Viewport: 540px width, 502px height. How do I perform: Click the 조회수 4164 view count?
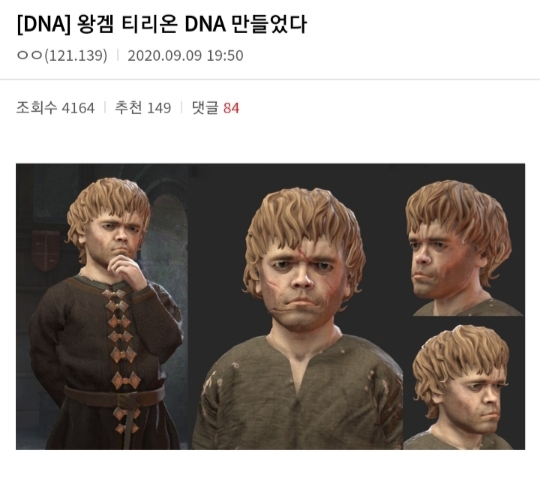point(55,108)
